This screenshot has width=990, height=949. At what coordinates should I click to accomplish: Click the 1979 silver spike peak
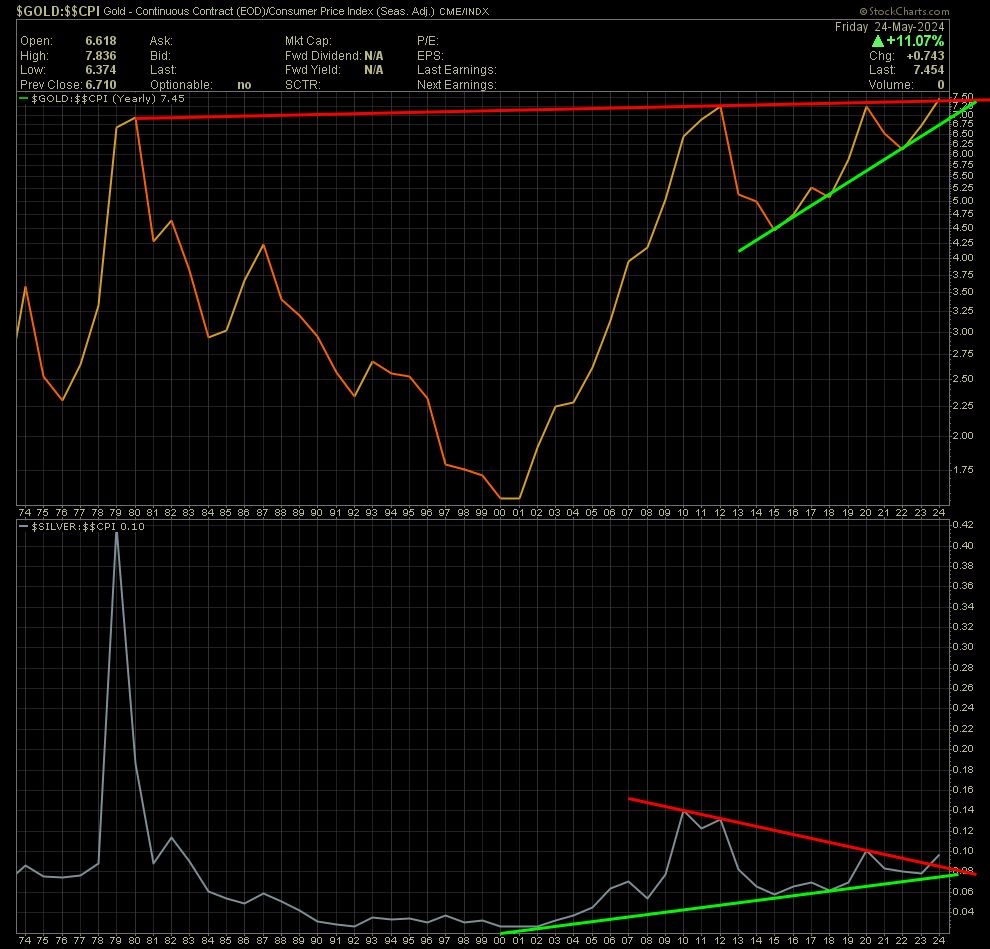[116, 533]
